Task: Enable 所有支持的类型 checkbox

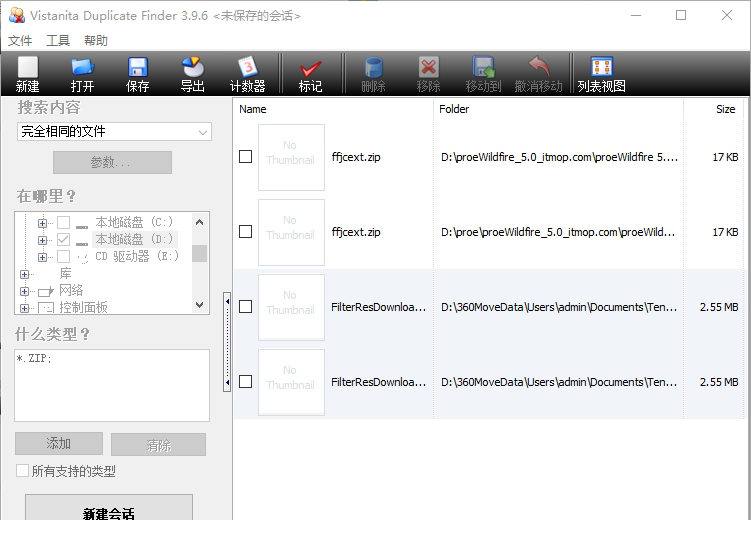Action: tap(22, 471)
